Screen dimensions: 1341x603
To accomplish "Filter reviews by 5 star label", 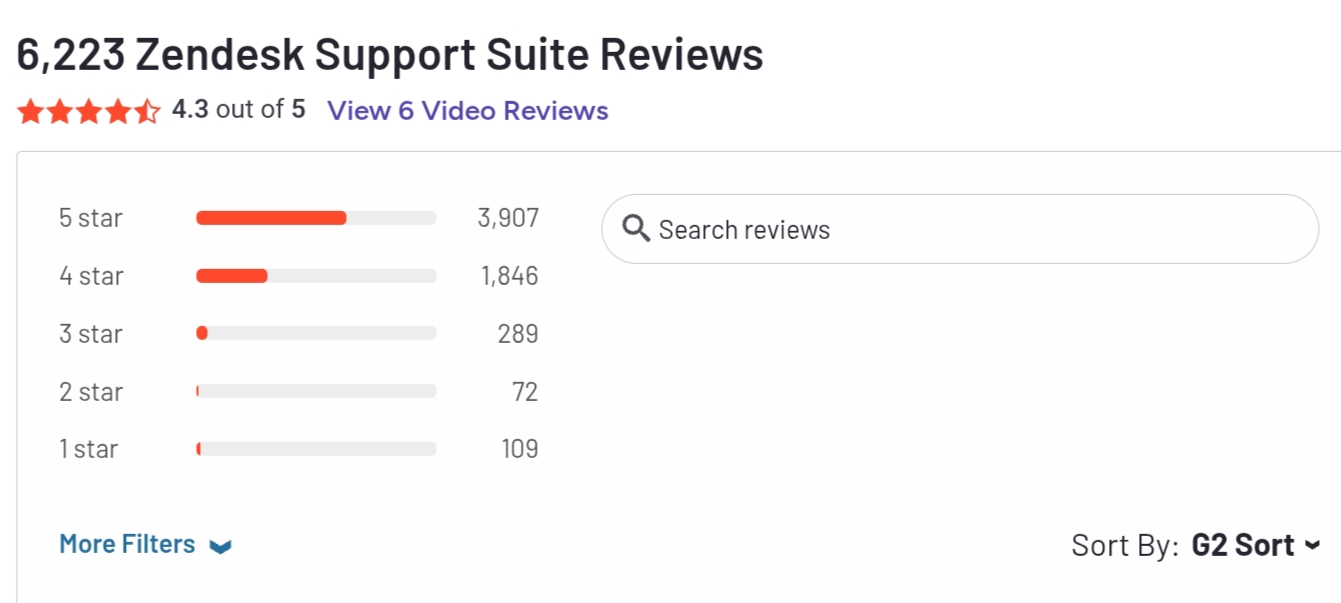I will coord(90,218).
